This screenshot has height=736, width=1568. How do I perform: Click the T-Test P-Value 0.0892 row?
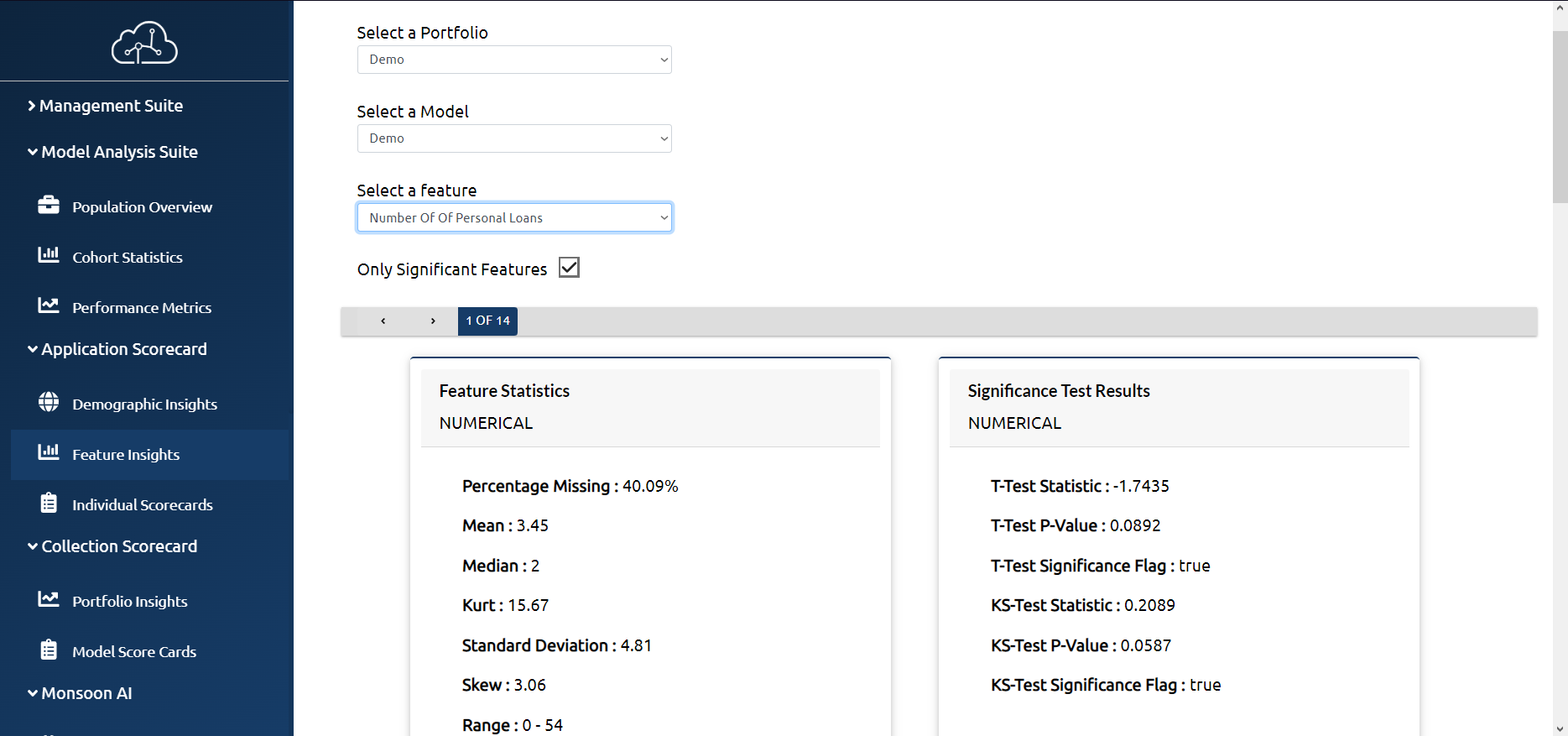click(1076, 525)
